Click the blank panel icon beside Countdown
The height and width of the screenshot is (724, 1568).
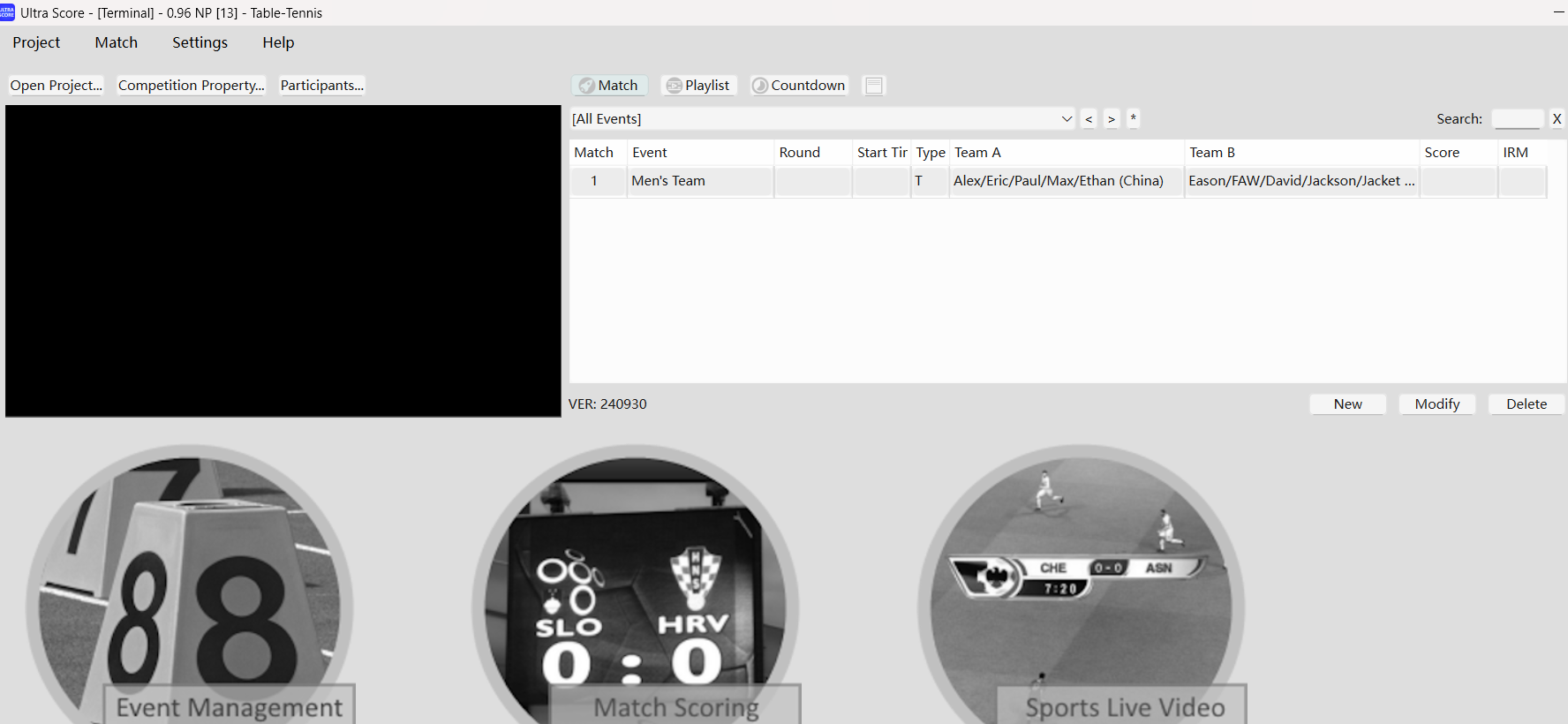click(x=873, y=86)
